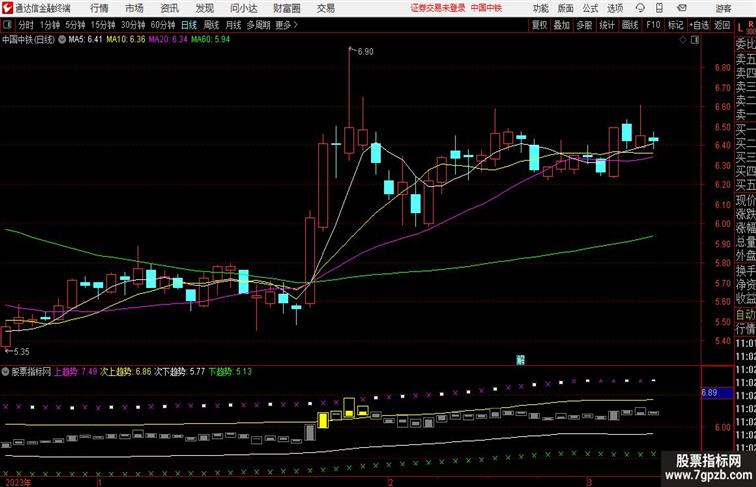
Task: Toggle the right panel icon beside the diamond
Action: click(x=695, y=40)
